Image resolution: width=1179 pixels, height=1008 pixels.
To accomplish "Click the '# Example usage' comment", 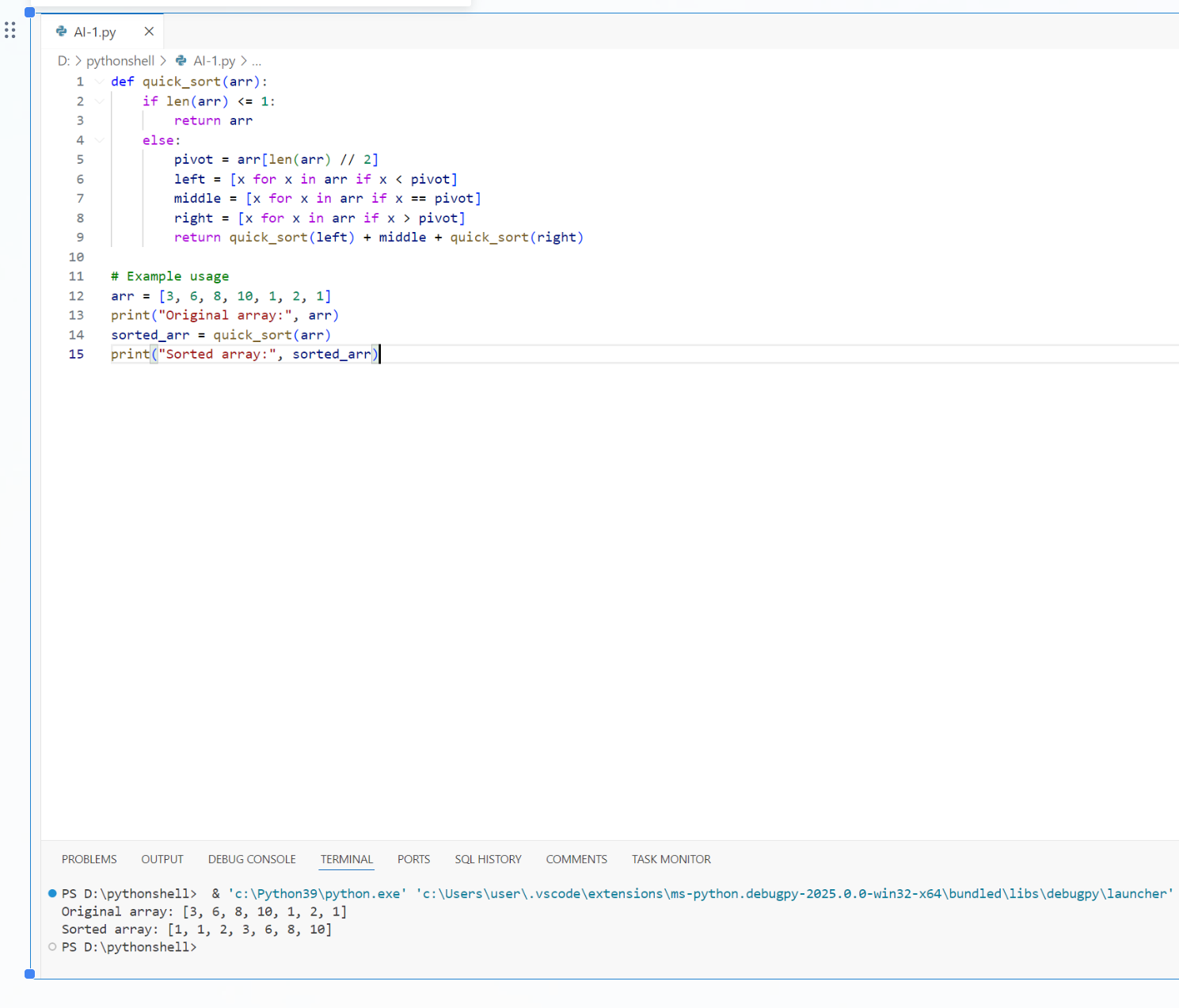I will pyautogui.click(x=170, y=276).
